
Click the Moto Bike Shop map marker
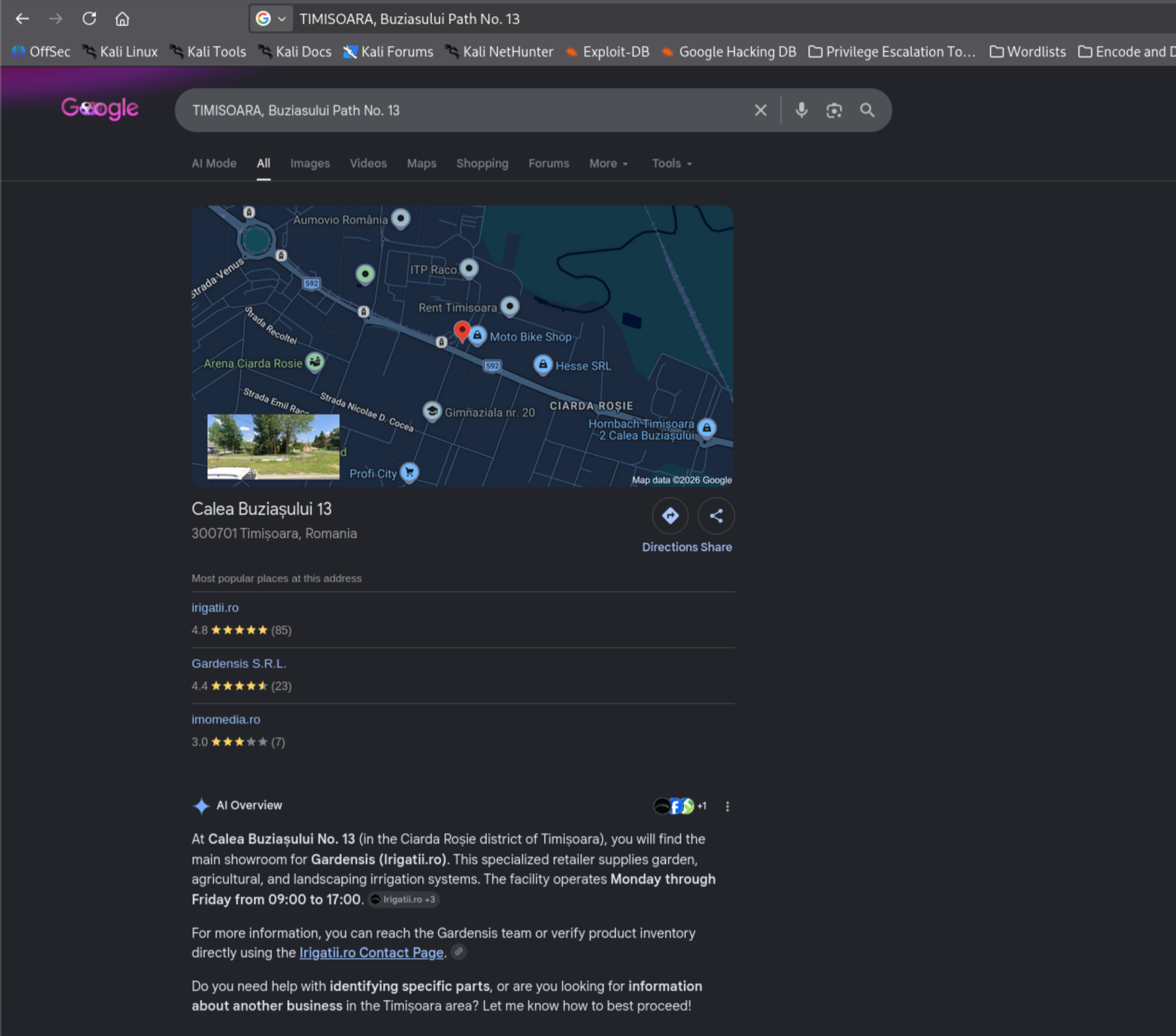[x=478, y=336]
